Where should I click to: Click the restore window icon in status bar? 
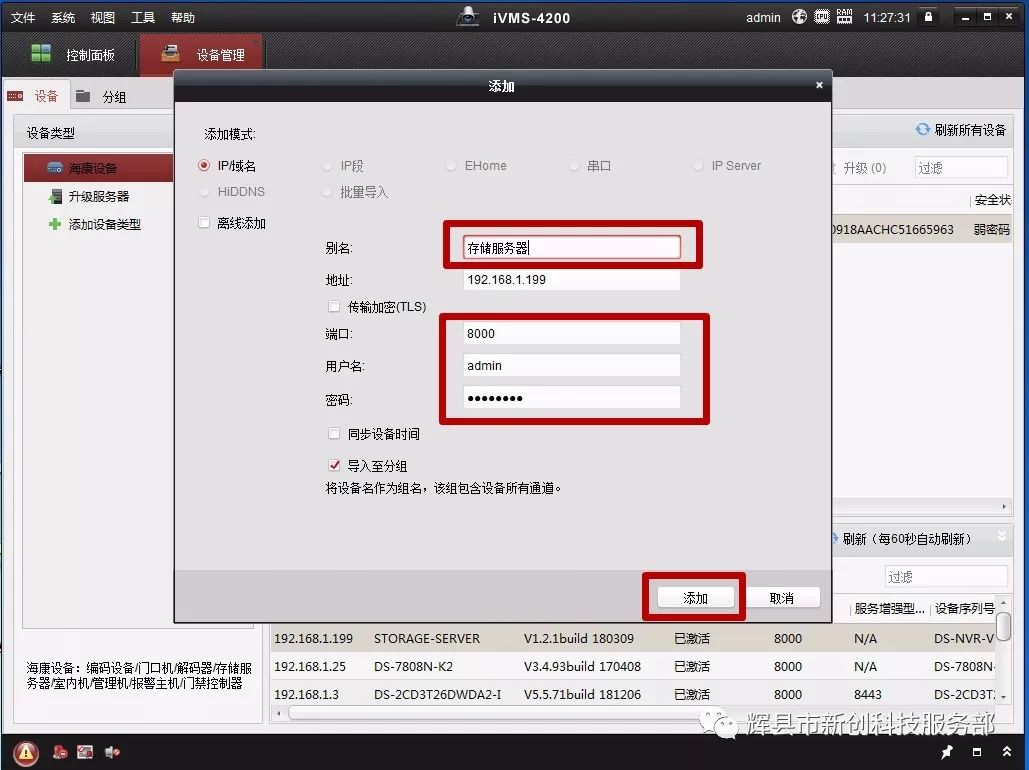(x=977, y=752)
